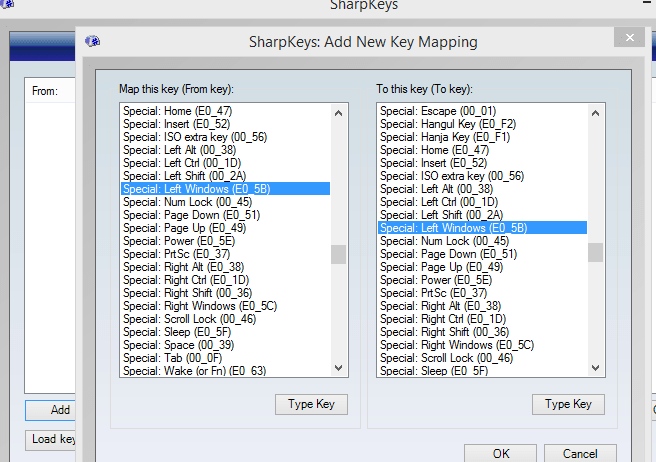Viewport: 656px width, 462px height.
Task: Select Page Up (E0_49) in To key list
Action: coord(482,267)
